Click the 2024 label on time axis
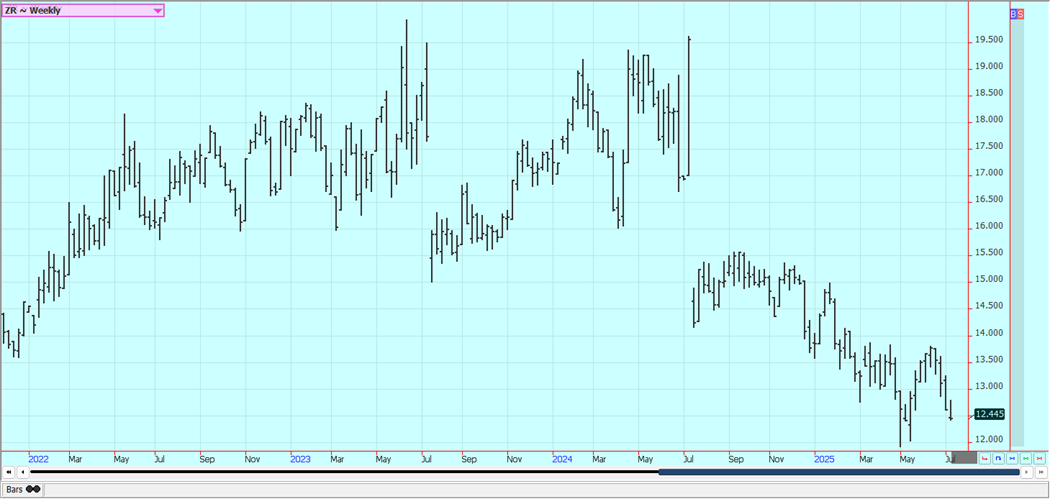The image size is (1050, 499). (562, 459)
